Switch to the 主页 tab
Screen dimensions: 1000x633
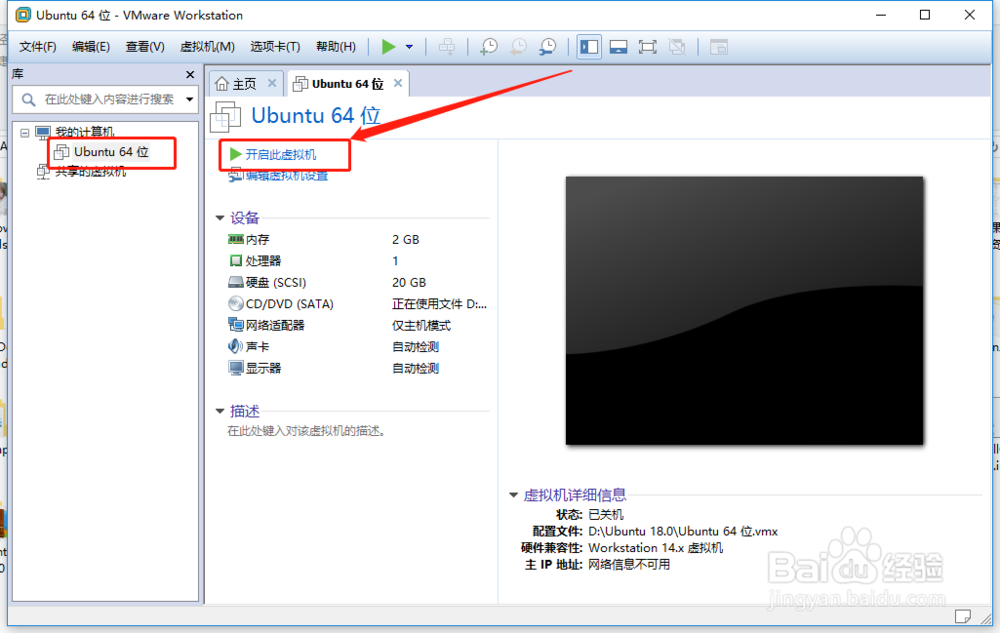(244, 84)
